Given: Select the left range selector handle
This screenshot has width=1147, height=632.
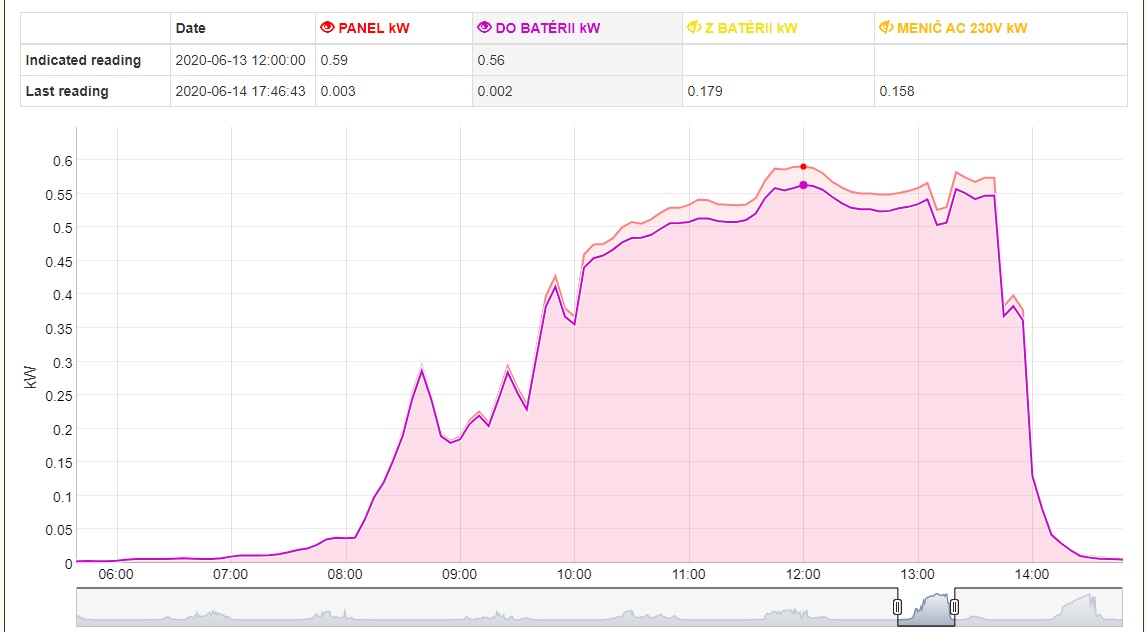Looking at the screenshot, I should tap(898, 606).
